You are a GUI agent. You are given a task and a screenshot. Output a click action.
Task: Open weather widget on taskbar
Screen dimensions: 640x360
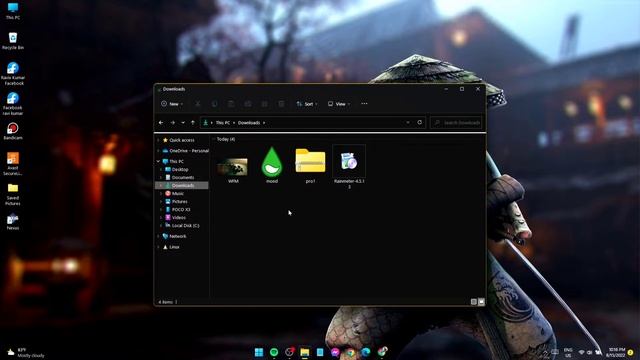coord(26,353)
